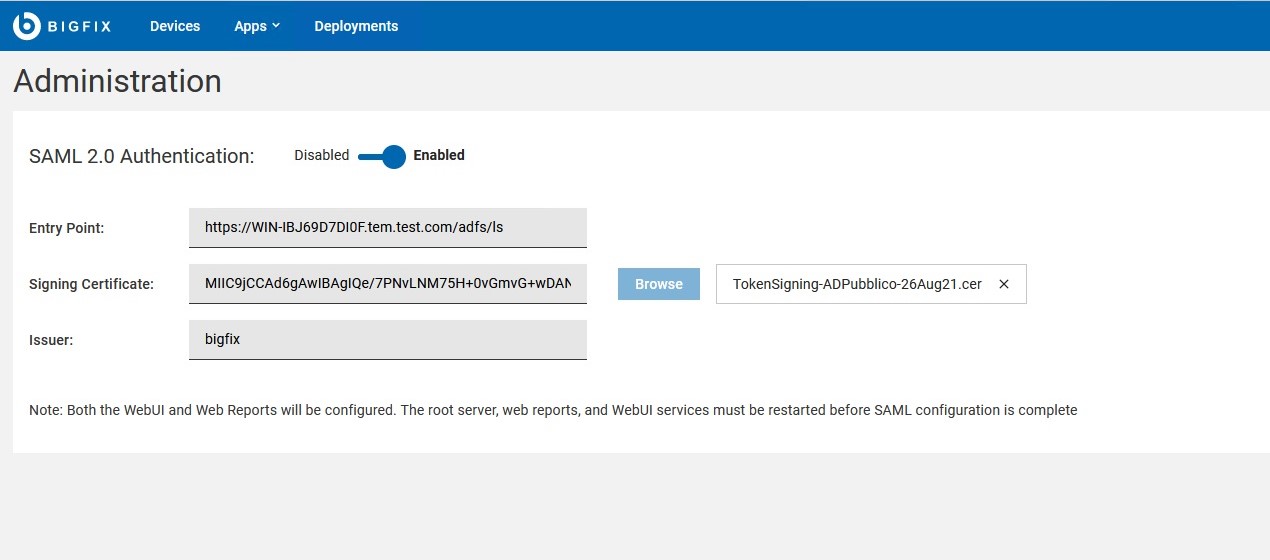Click the Issuer label
Screen dimensions: 1270x560
(x=51, y=340)
